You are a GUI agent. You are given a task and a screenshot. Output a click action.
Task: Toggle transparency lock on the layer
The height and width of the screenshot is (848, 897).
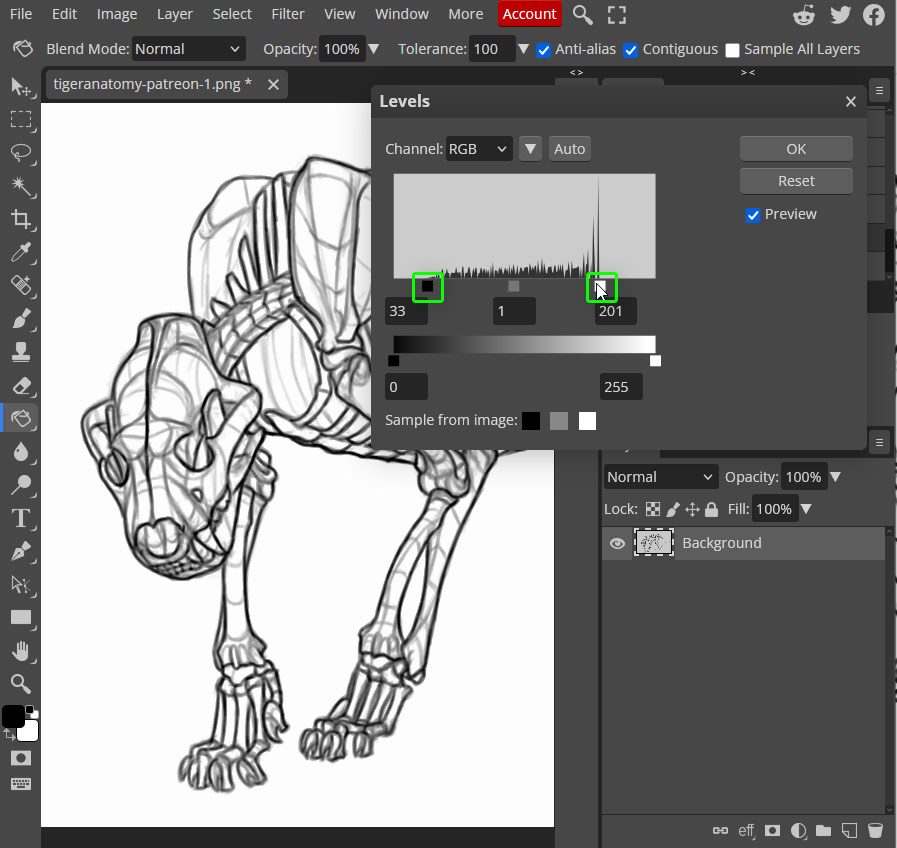click(653, 508)
